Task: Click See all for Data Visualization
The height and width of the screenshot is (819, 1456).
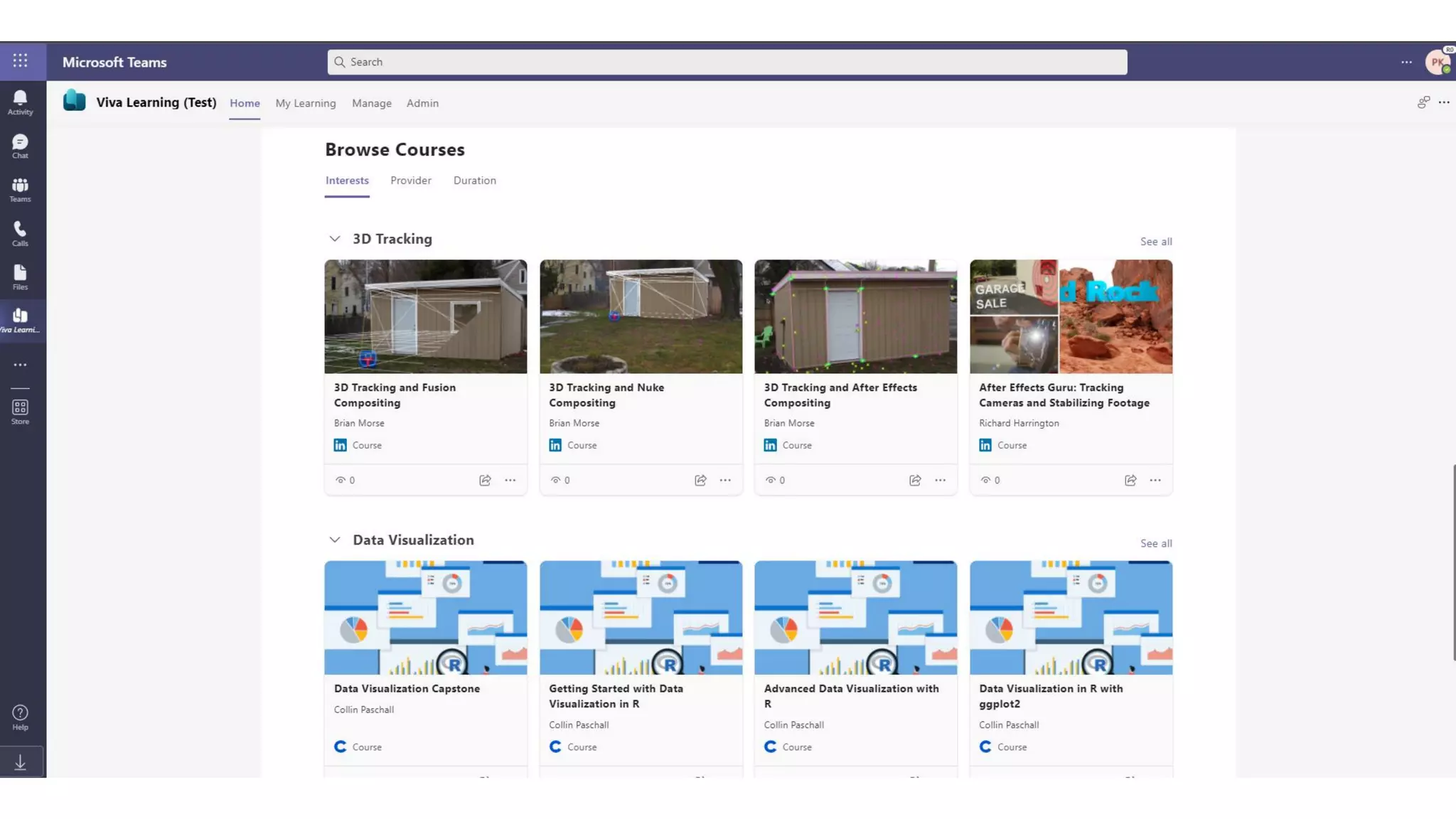Action: 1156,543
